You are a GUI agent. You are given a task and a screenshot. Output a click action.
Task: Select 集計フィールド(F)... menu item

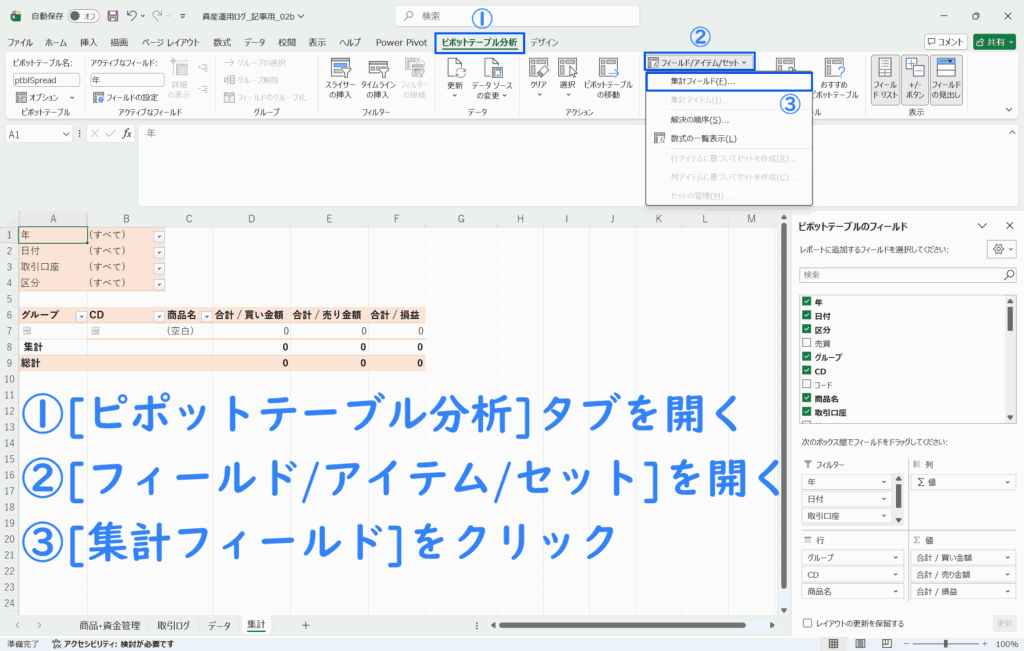[x=703, y=82]
